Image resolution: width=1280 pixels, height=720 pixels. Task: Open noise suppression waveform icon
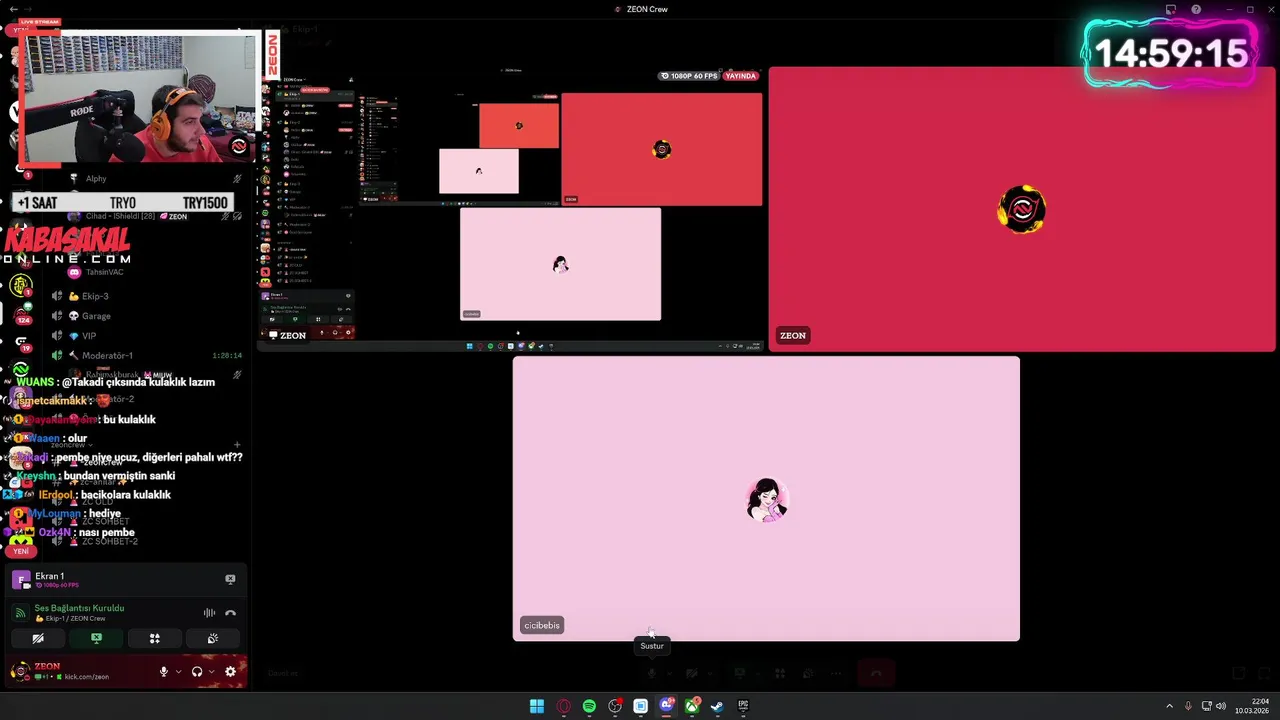209,613
